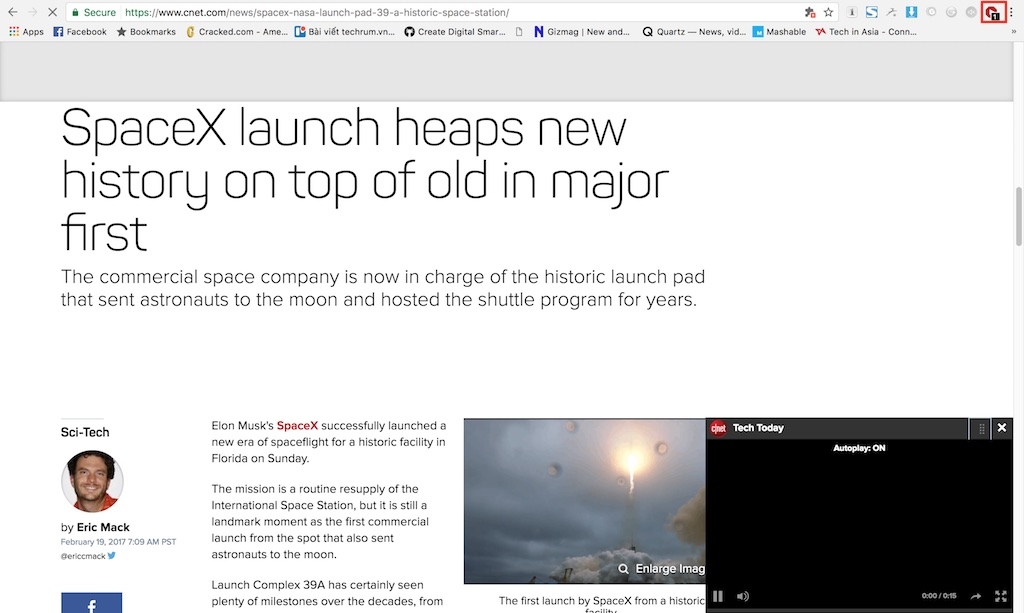Share the article with the Facebook button
The width and height of the screenshot is (1024, 613).
click(x=91, y=603)
